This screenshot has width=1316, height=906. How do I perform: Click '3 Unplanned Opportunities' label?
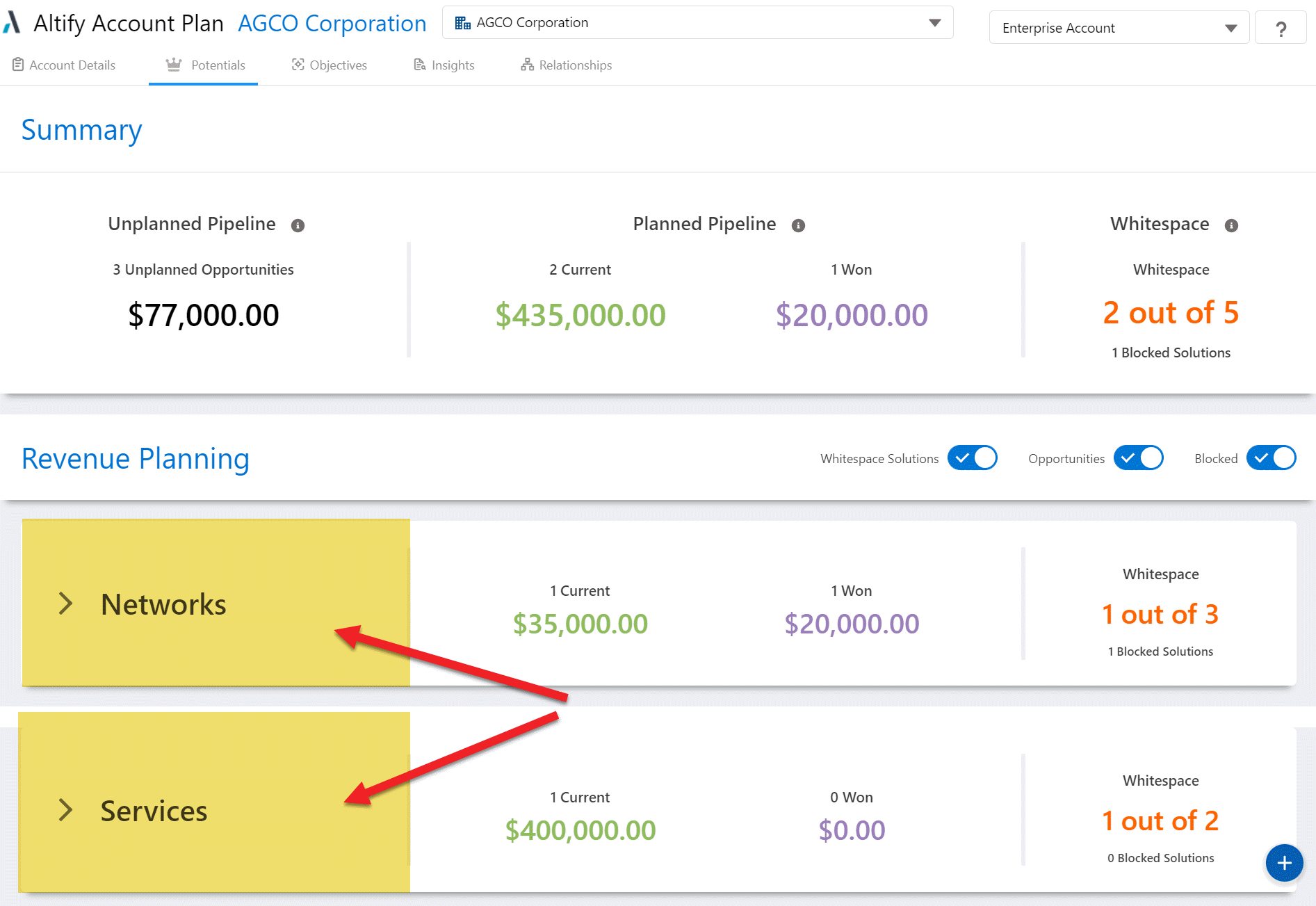point(204,270)
